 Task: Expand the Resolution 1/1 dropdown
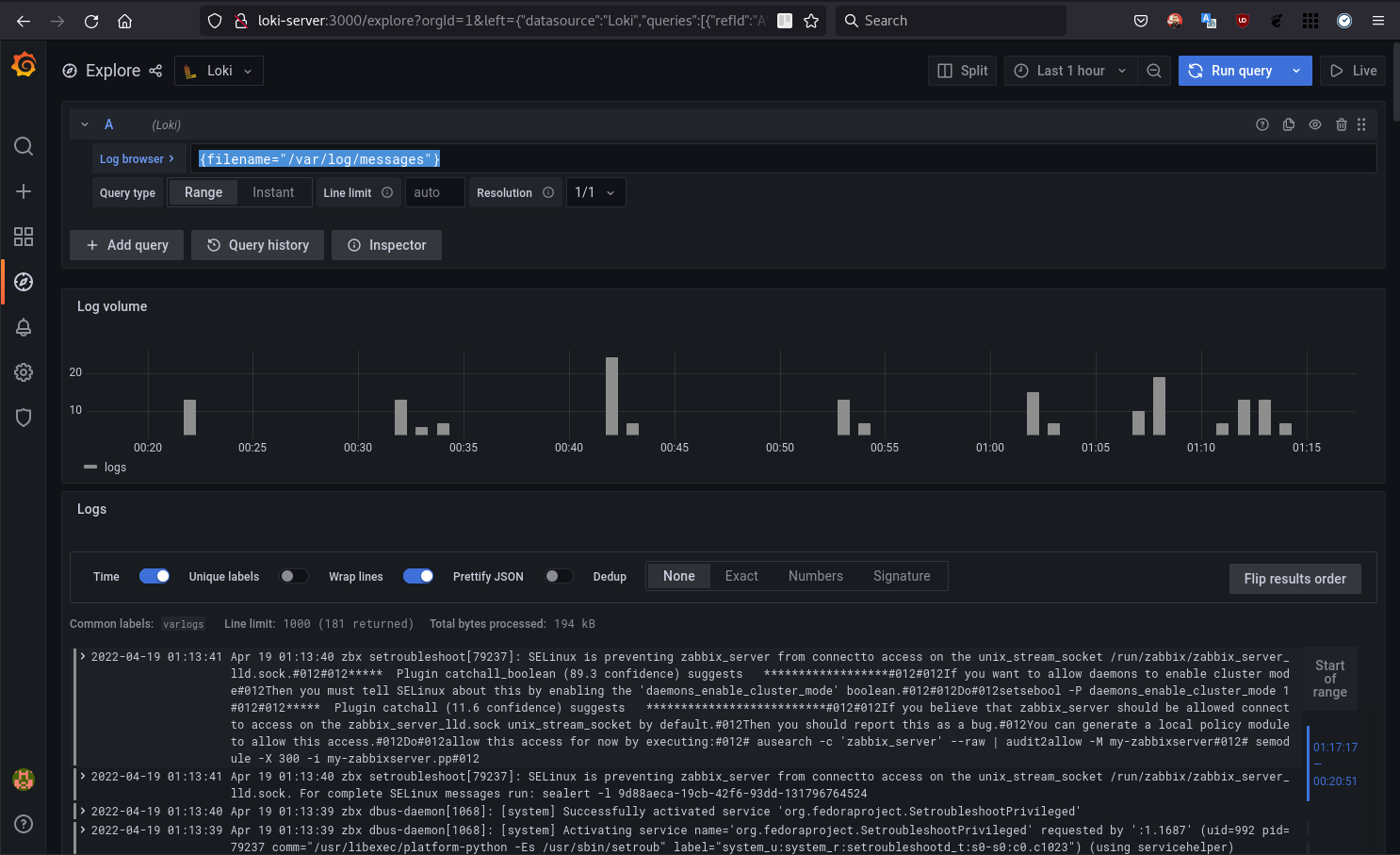[595, 192]
